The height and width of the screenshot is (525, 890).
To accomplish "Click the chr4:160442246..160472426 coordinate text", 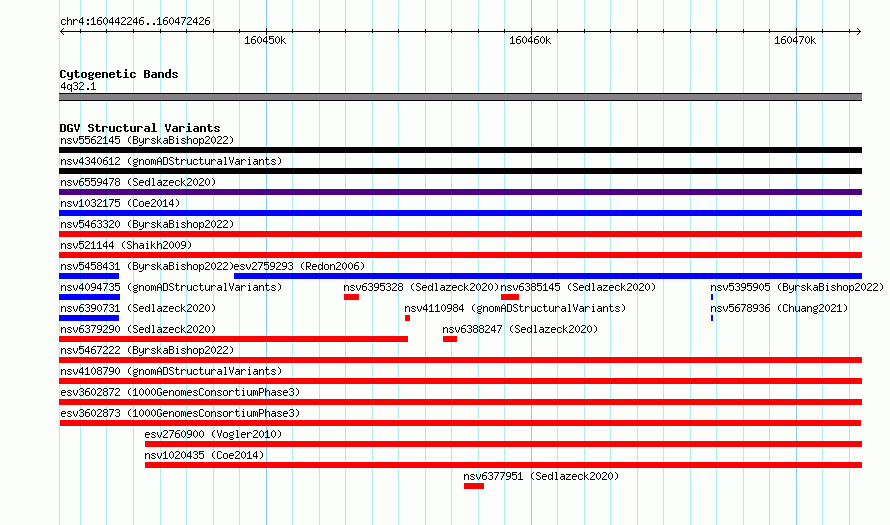I will [x=135, y=22].
